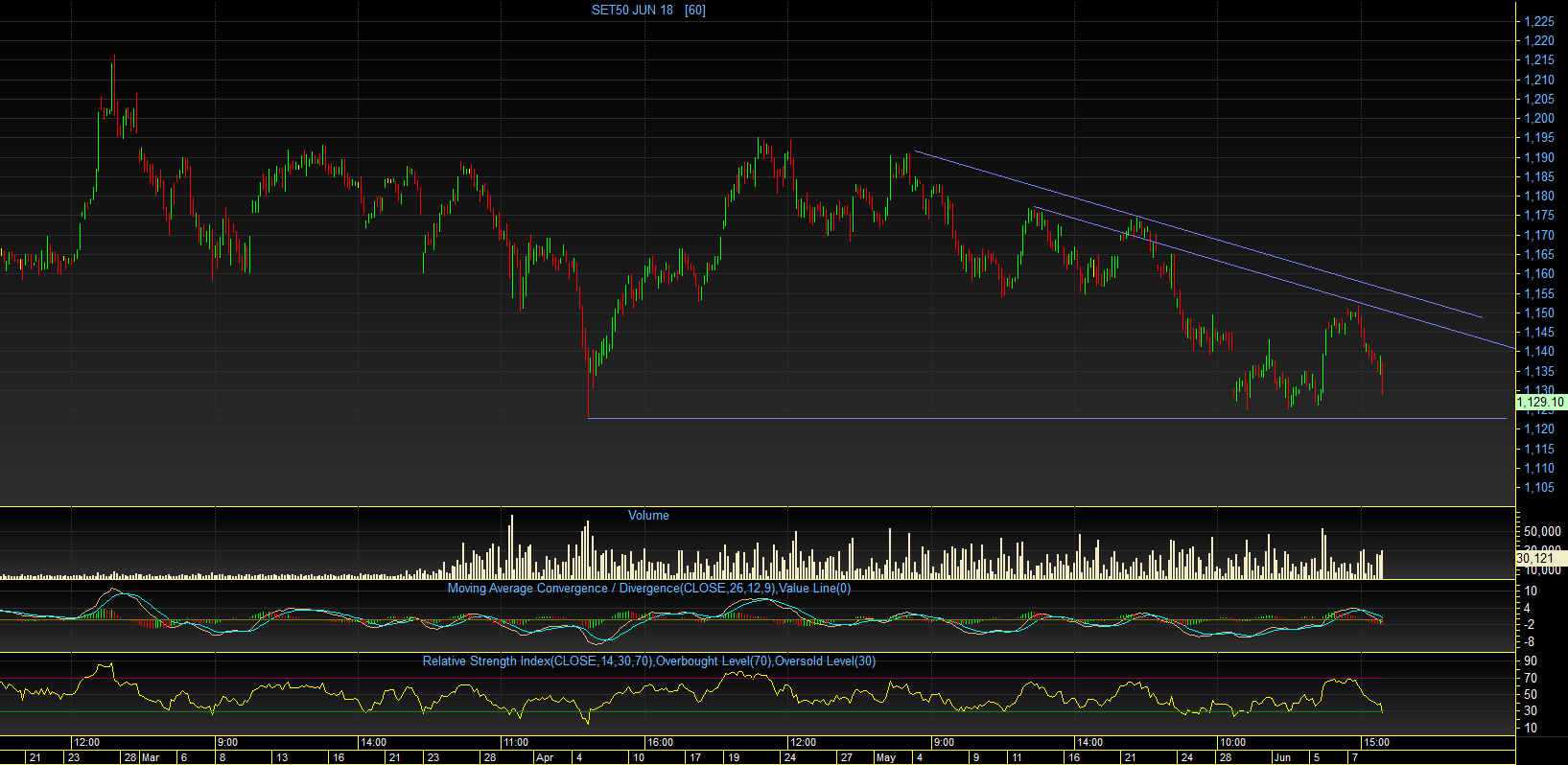Click the "May" month label on date axis
Viewport: 1568px width, 765px height.
[x=886, y=757]
